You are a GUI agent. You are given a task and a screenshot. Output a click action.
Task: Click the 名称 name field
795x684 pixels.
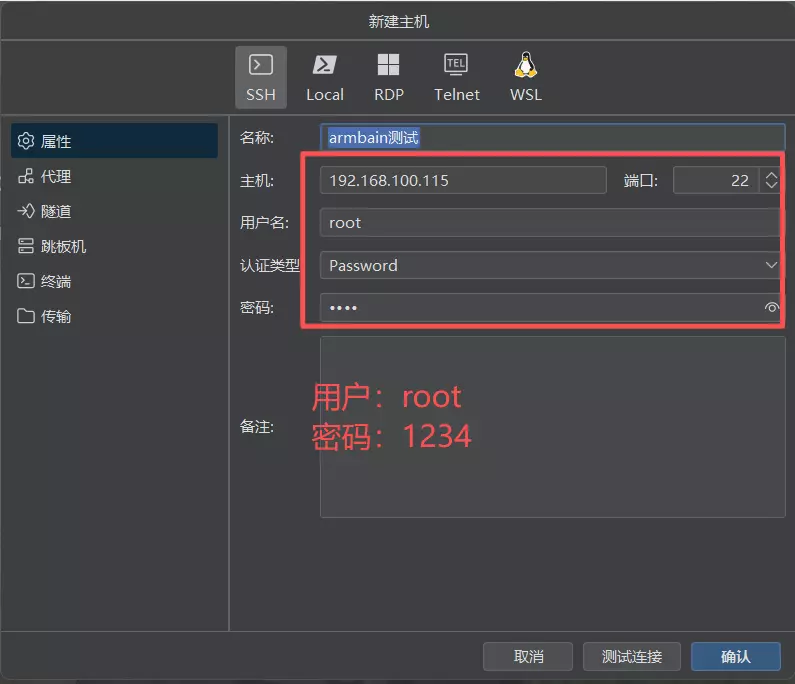coord(553,137)
